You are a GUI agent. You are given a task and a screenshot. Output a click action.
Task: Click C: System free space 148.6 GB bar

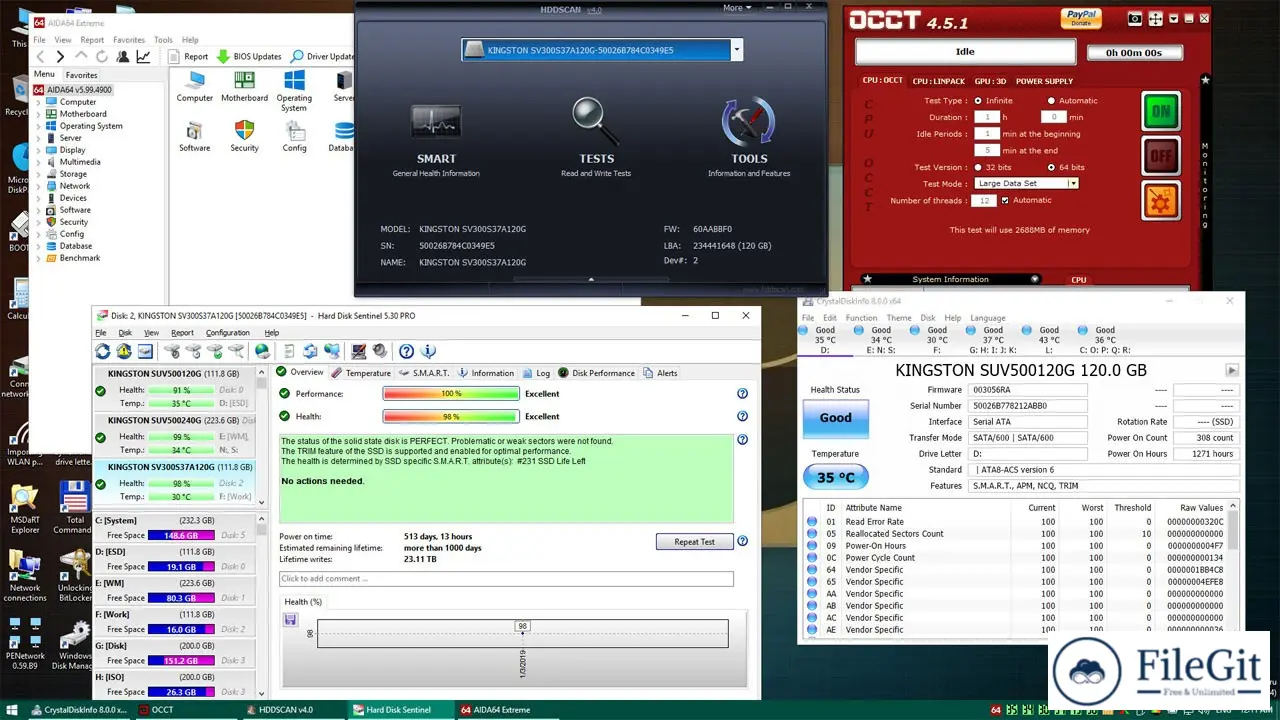click(x=181, y=535)
